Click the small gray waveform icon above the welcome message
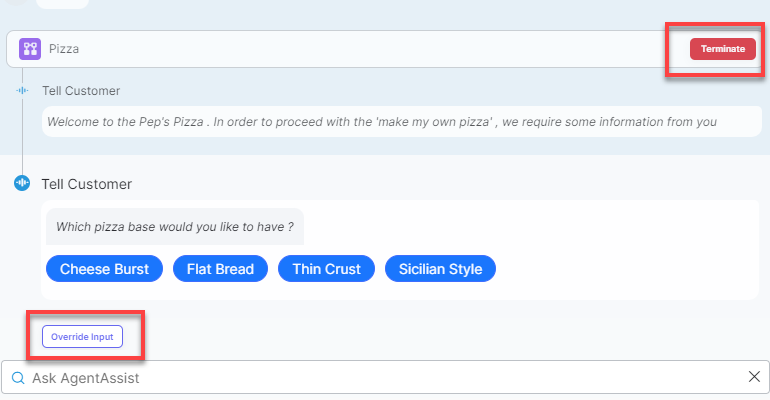This screenshot has width=770, height=400. (23, 91)
